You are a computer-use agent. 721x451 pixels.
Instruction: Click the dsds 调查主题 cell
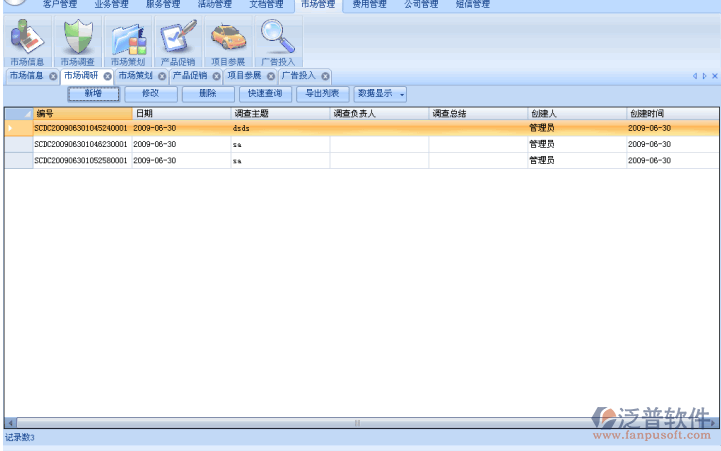click(280, 128)
